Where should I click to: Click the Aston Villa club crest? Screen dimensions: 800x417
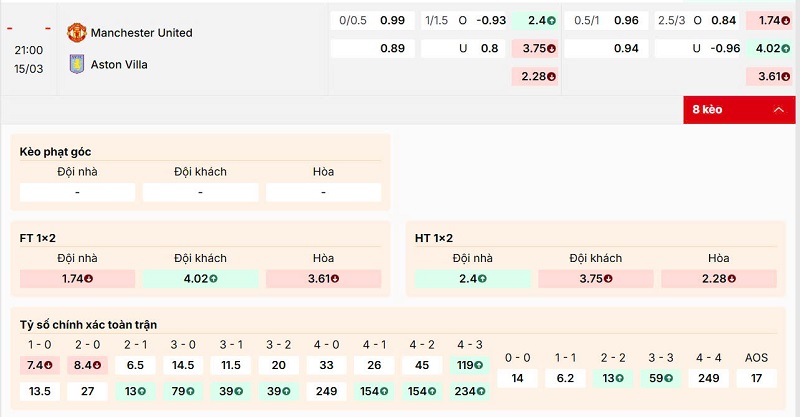[x=77, y=63]
